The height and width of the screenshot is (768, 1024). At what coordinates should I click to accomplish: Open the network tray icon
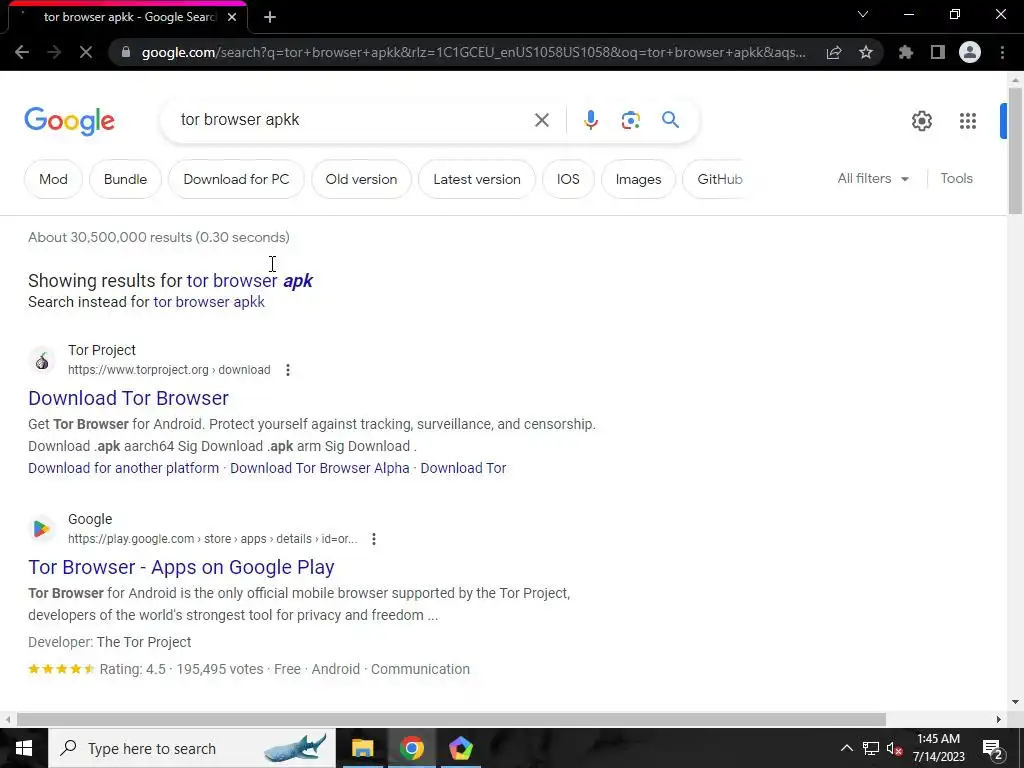tap(871, 748)
